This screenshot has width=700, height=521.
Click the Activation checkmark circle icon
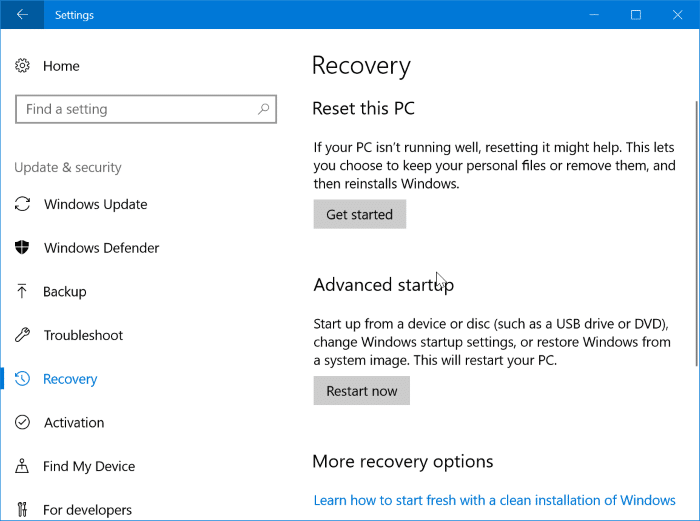tap(23, 423)
